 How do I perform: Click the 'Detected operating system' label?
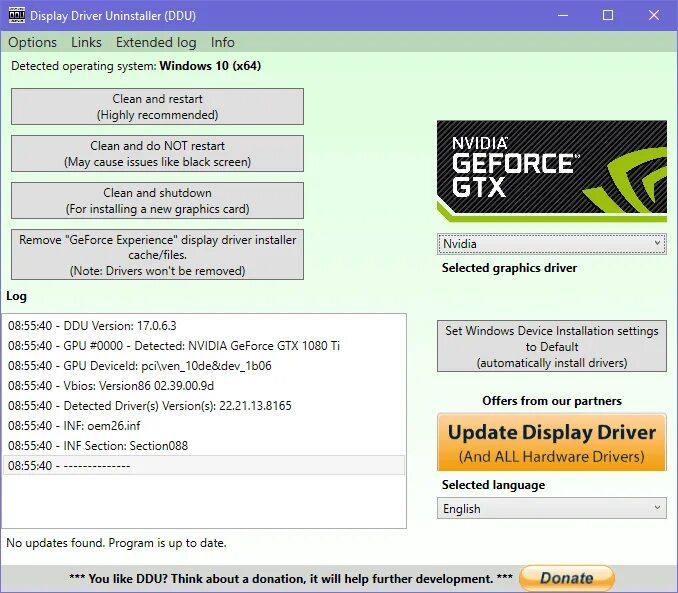(x=136, y=66)
